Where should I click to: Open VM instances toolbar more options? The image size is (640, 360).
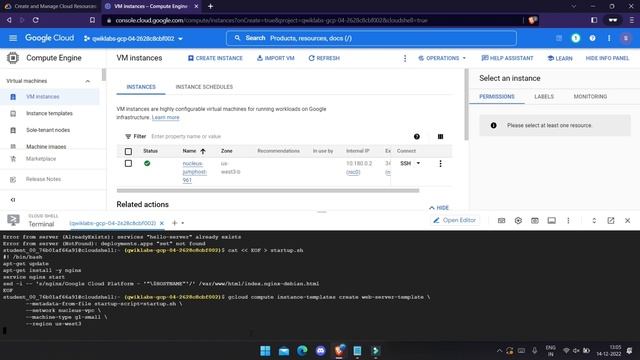(405, 58)
